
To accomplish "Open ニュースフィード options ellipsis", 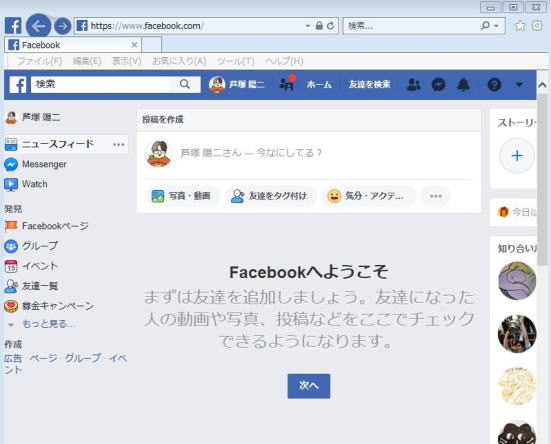I will click(118, 144).
